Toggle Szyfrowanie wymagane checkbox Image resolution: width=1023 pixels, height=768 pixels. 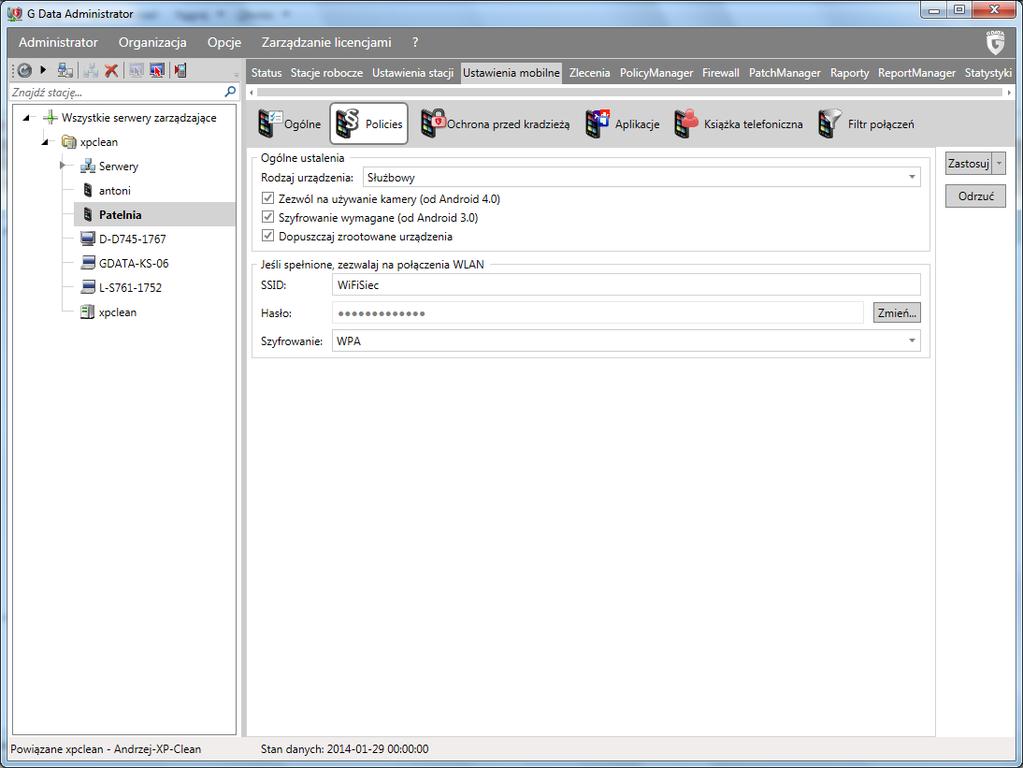[267, 217]
